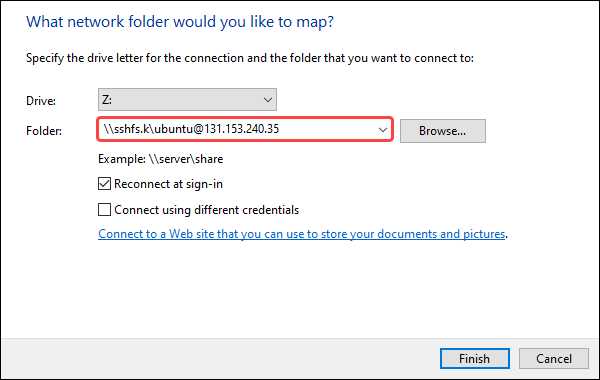Select the ubuntu@131.153.240.35 text in Folder box
This screenshot has height=380, width=600.
point(217,129)
